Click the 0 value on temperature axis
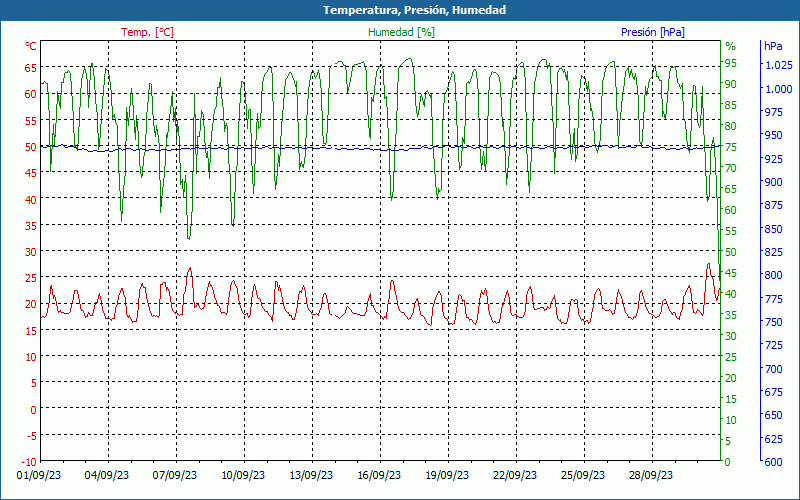800x500 pixels. click(34, 409)
